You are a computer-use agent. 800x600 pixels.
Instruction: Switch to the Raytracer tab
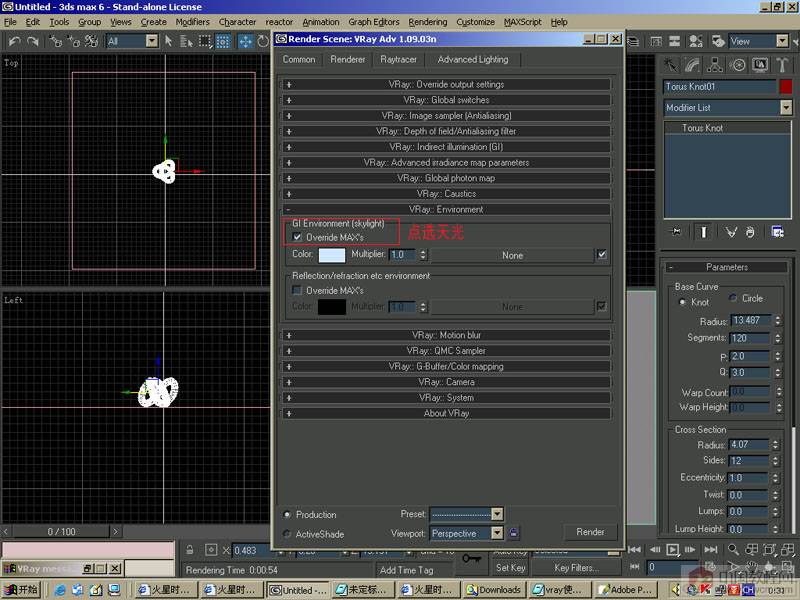398,59
